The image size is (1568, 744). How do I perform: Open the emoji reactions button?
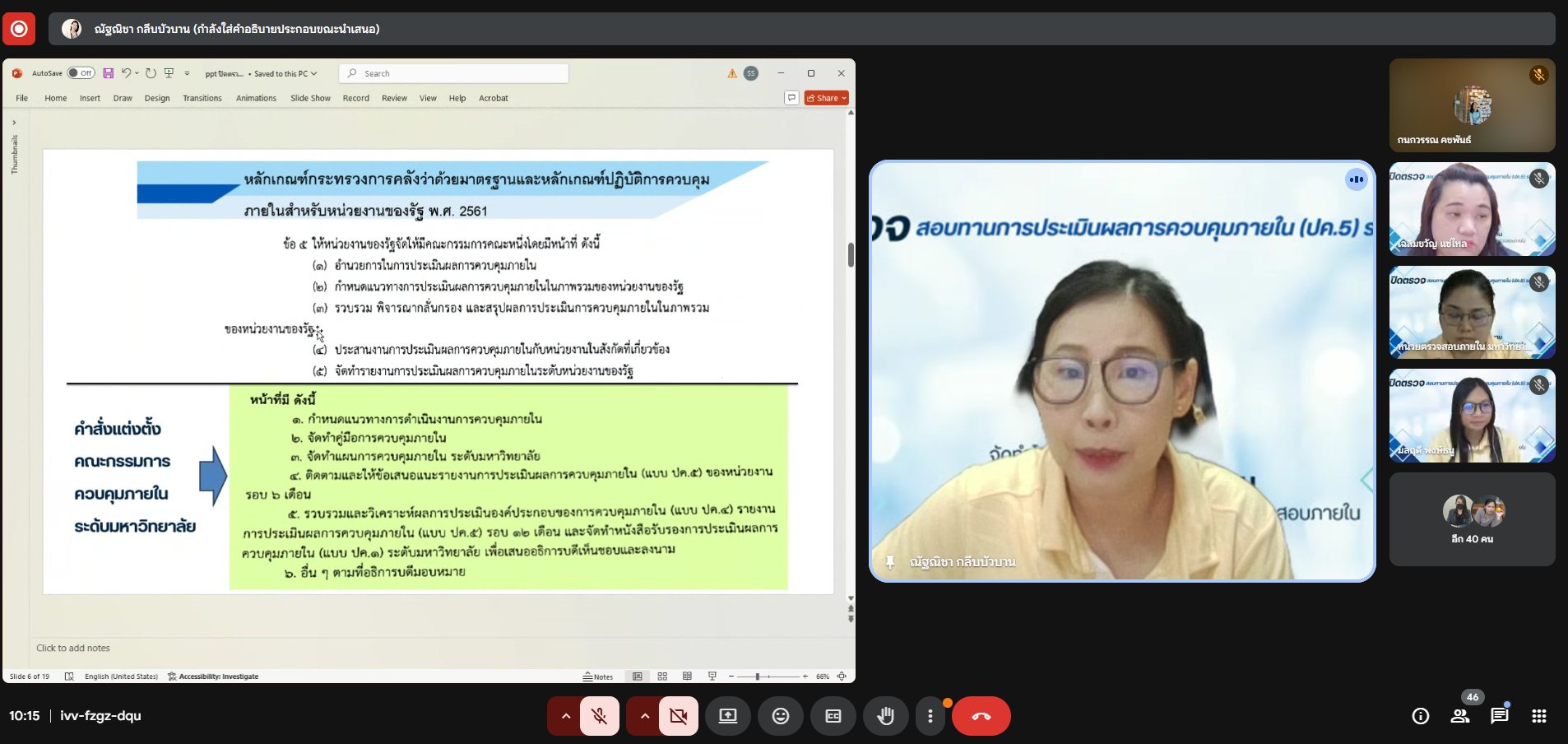point(780,716)
